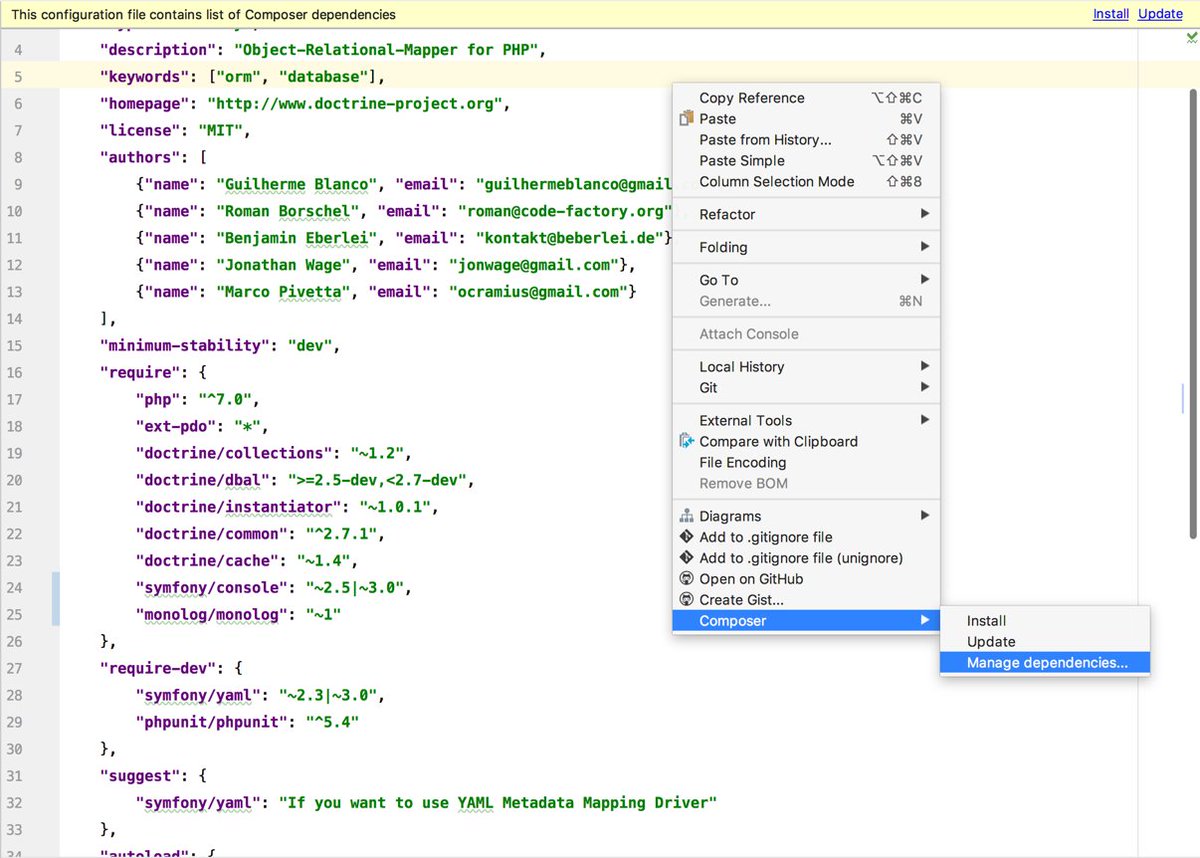Expand the Git submenu arrow

tap(925, 388)
